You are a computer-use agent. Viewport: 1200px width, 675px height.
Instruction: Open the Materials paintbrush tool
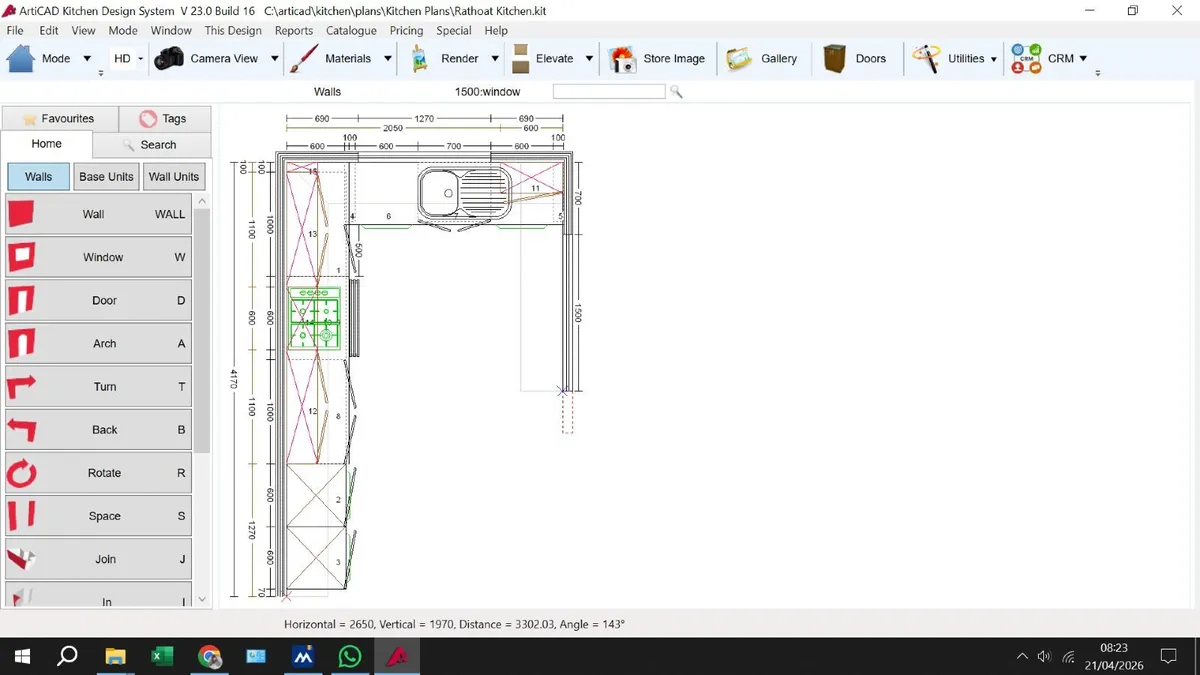tap(304, 58)
